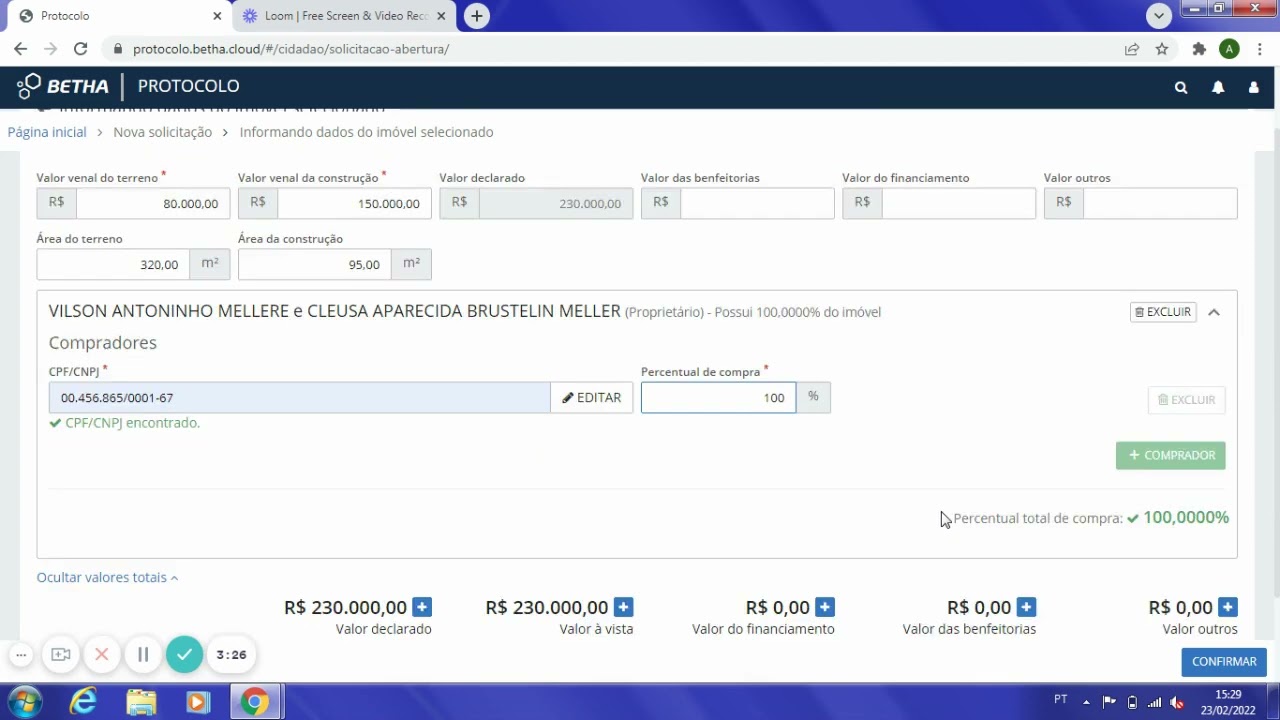Open Chrome profile avatar A
Image resolution: width=1280 pixels, height=720 pixels.
click(x=1230, y=48)
